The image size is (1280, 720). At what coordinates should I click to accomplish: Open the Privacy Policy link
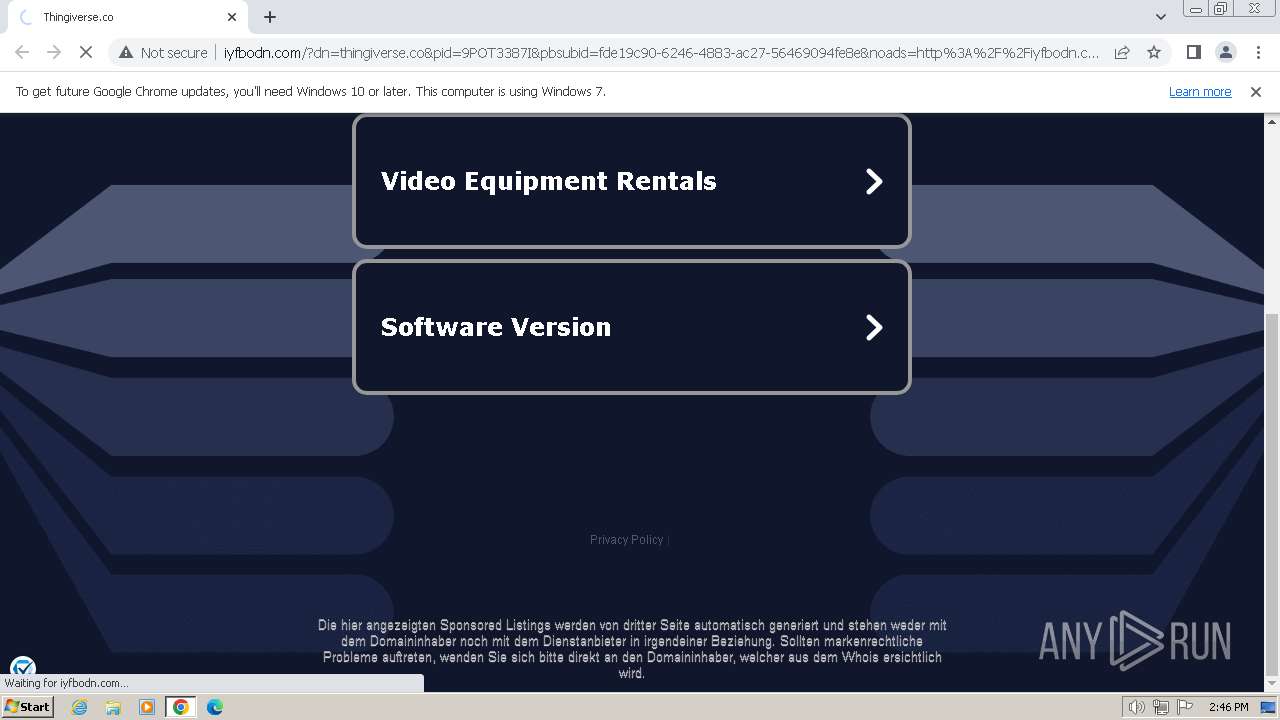coord(626,539)
